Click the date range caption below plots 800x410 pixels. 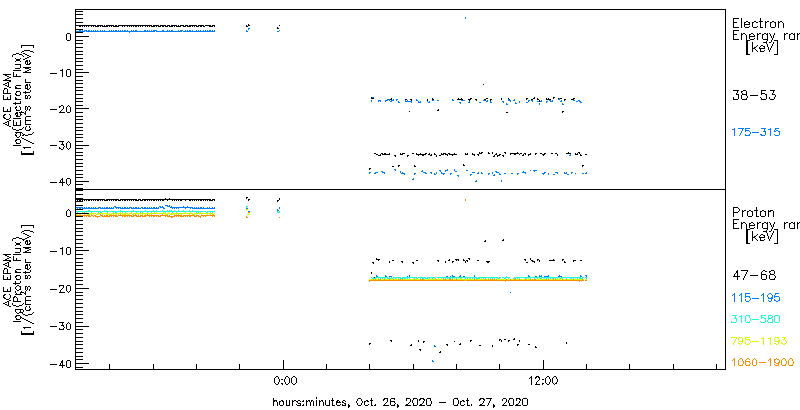tap(400, 401)
